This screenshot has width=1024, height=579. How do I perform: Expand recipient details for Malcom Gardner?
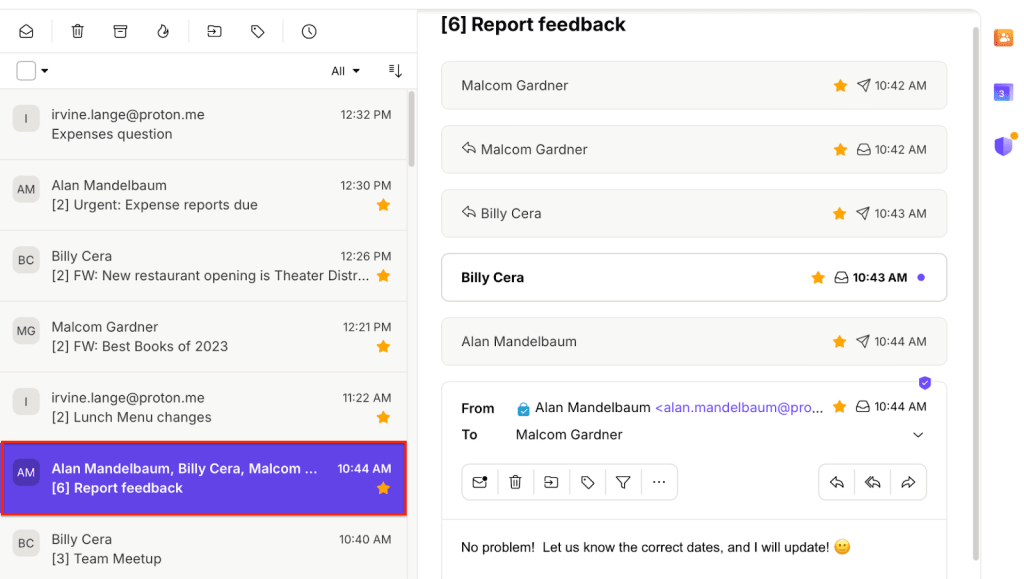click(918, 434)
